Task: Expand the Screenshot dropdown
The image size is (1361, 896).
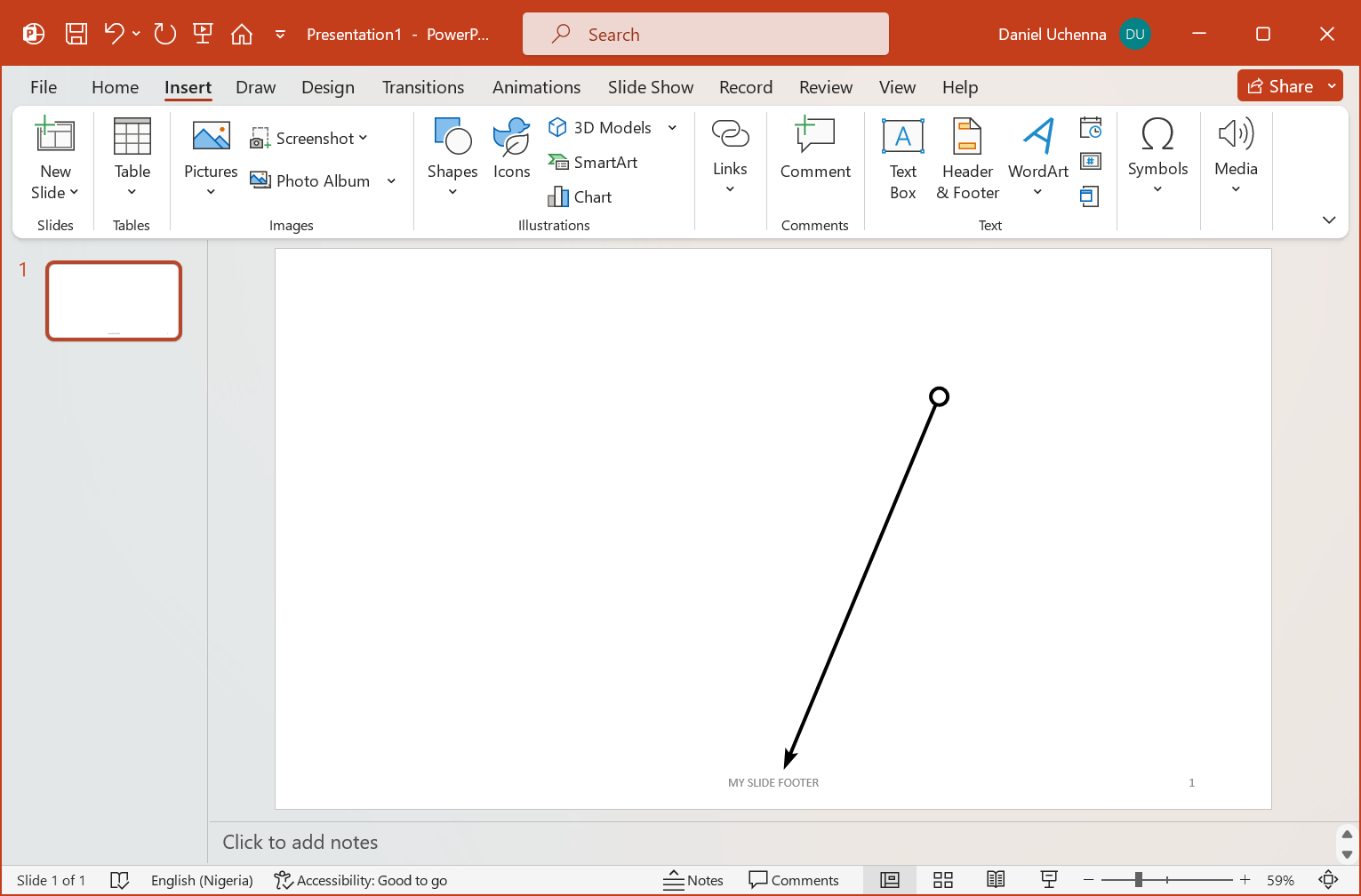Action: point(363,139)
